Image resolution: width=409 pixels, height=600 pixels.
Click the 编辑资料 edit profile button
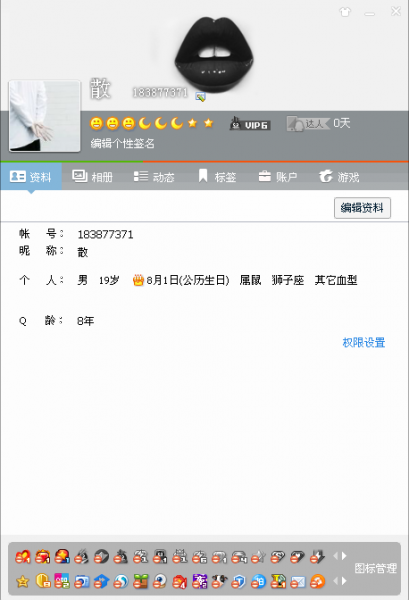(362, 208)
